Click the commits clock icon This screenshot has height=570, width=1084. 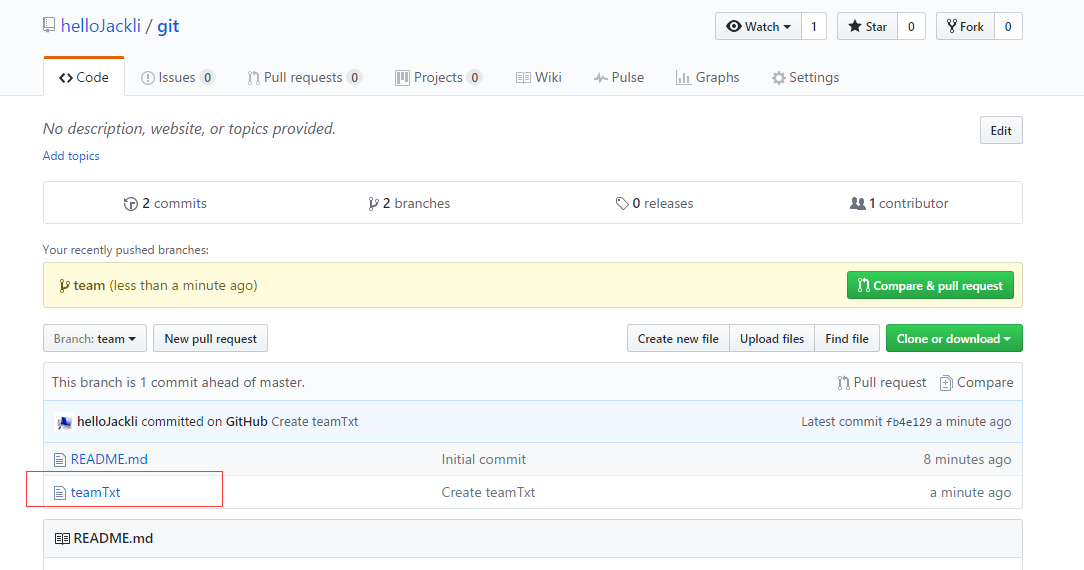point(130,204)
